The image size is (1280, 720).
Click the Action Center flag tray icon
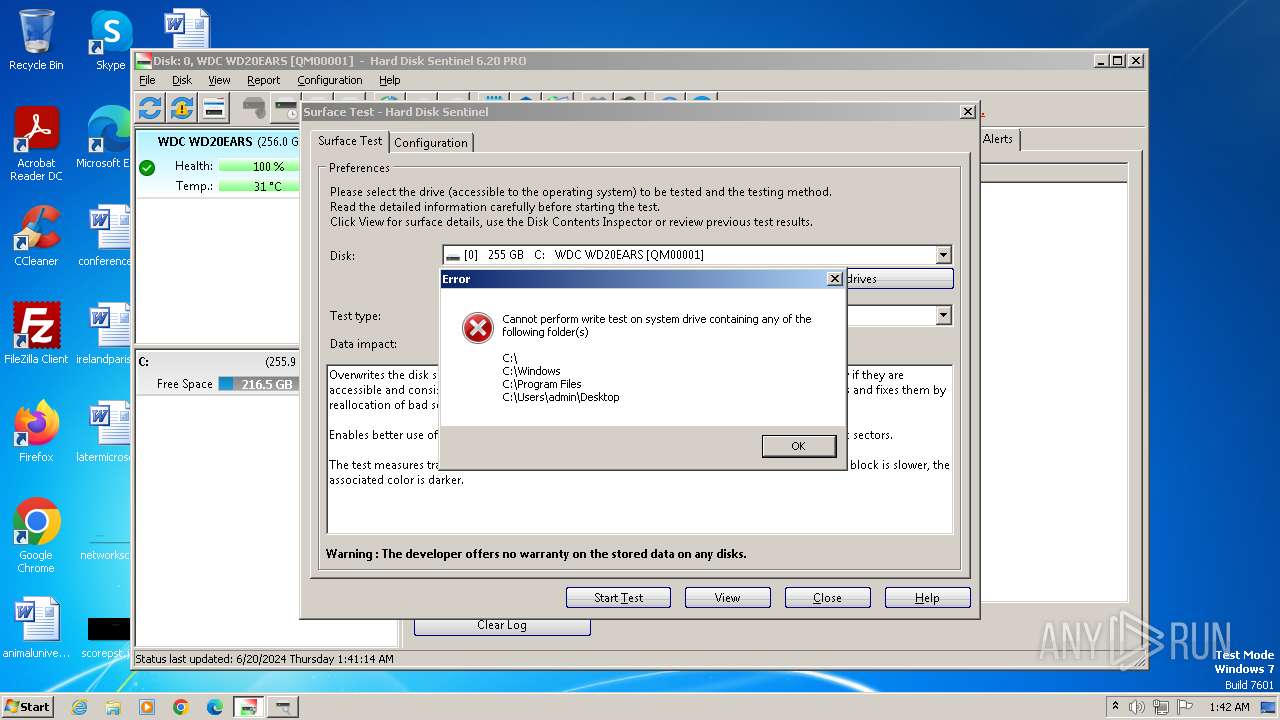pos(1185,707)
